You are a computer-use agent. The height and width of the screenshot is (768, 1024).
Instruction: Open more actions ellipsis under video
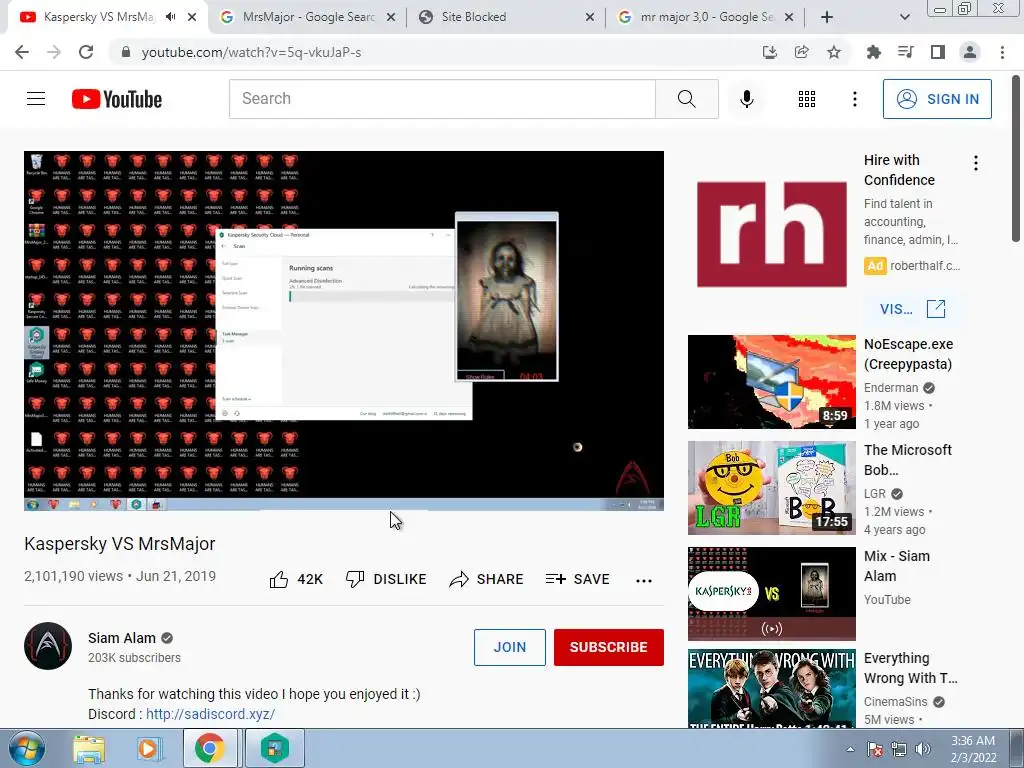pyautogui.click(x=644, y=581)
